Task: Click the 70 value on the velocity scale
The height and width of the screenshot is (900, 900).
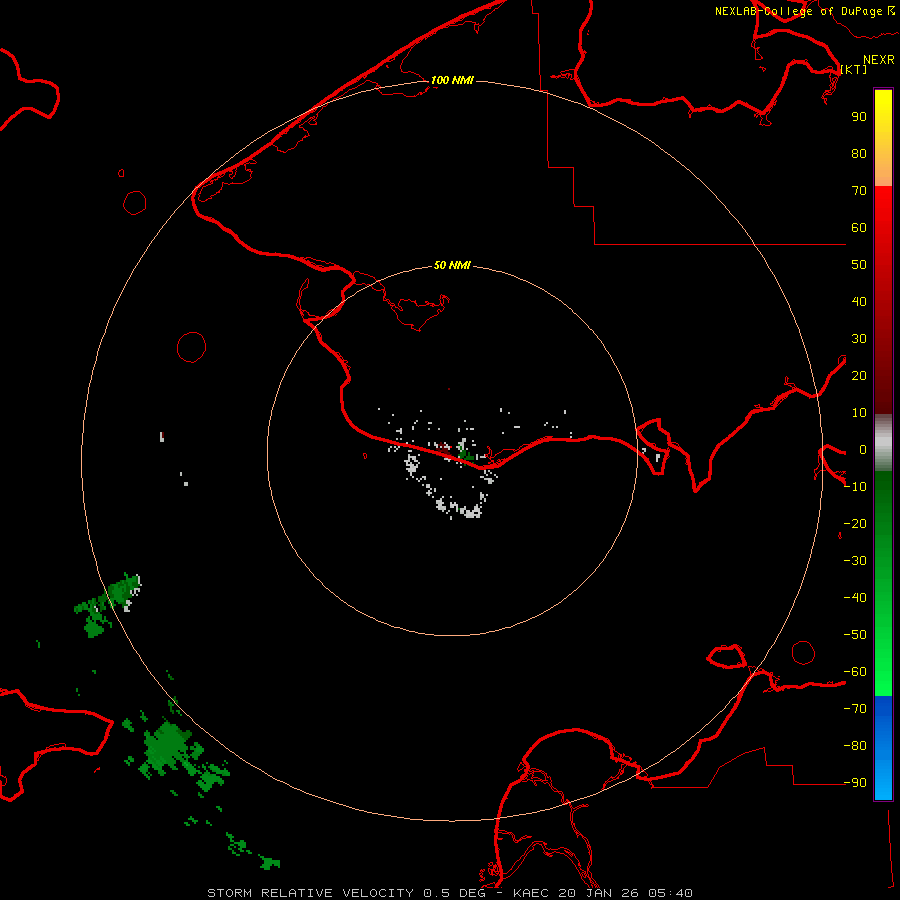Action: (x=859, y=191)
